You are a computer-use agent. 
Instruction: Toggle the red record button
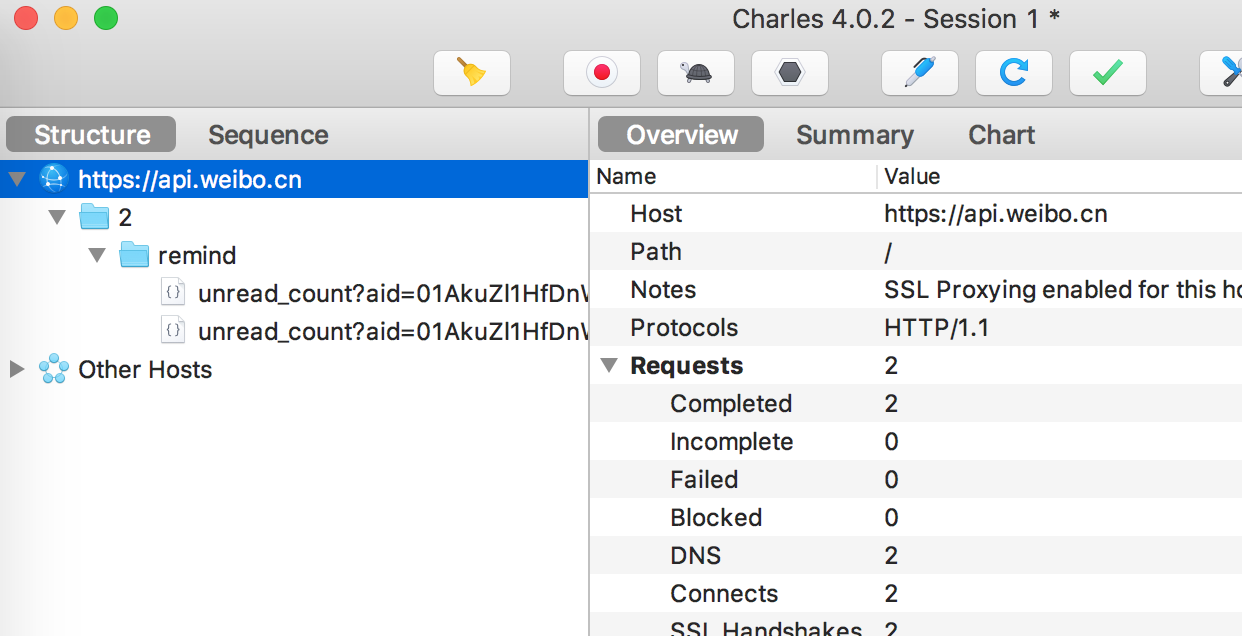click(602, 73)
